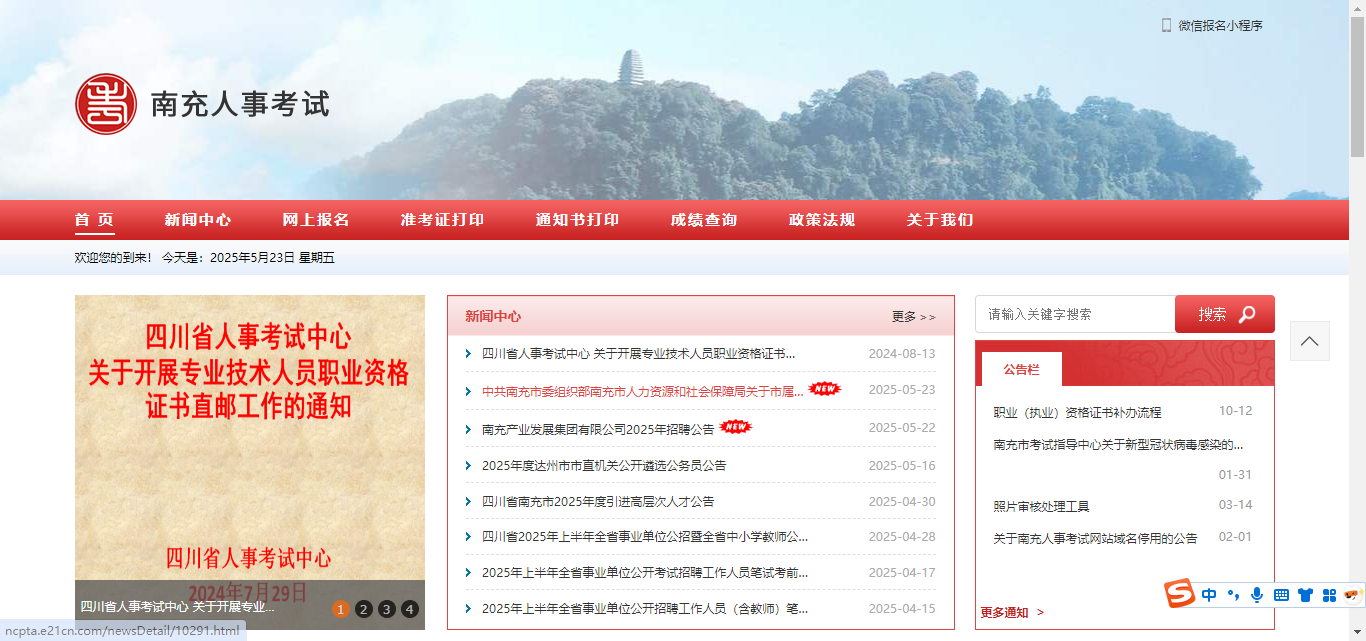Open news 中共南充市委组织部南充市人力资源和社会保障局

pos(643,391)
